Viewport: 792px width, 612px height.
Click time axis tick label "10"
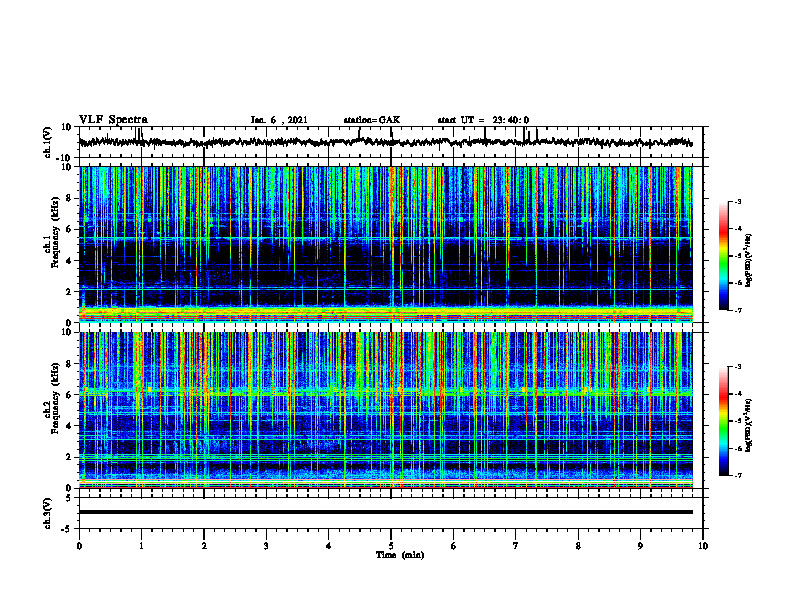[703, 546]
